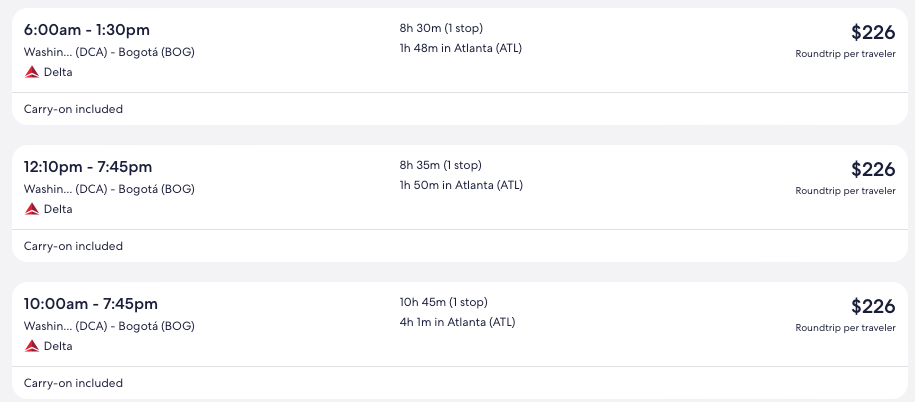Viewport: 915px width, 402px height.
Task: Click Carry-on included on first flight card
Action: [73, 109]
